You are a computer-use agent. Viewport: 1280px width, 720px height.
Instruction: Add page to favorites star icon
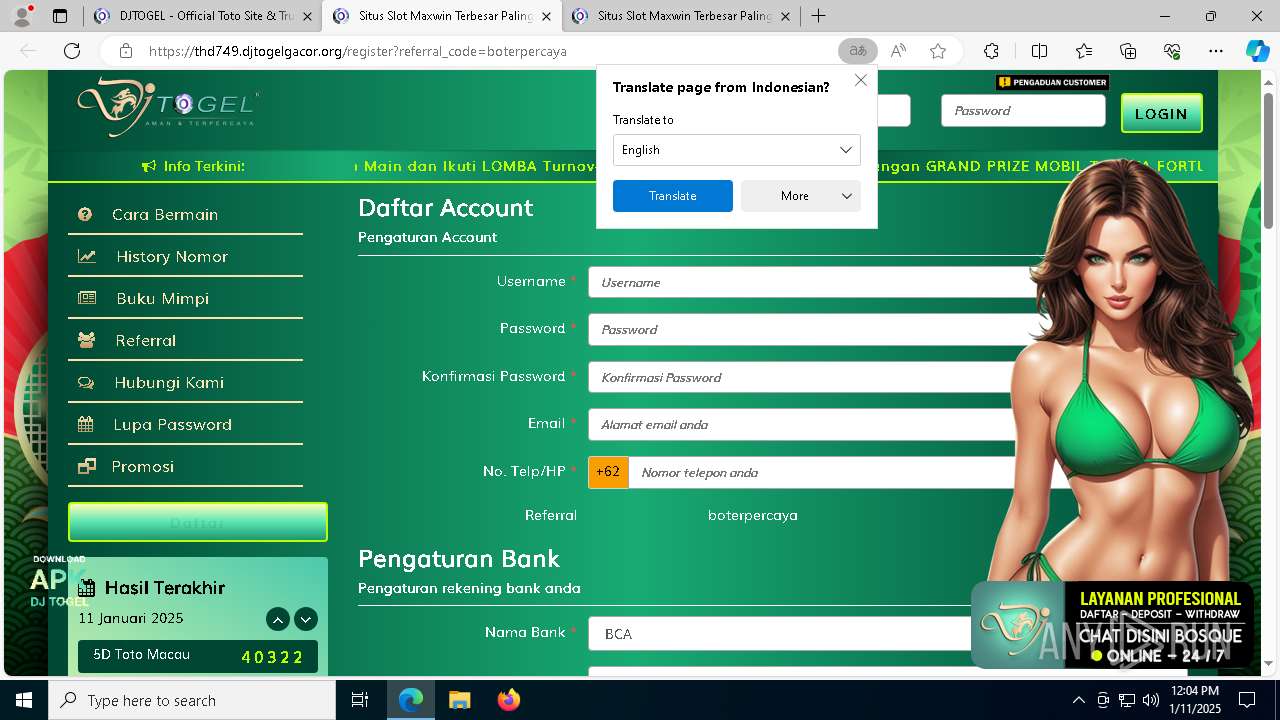[x=937, y=51]
